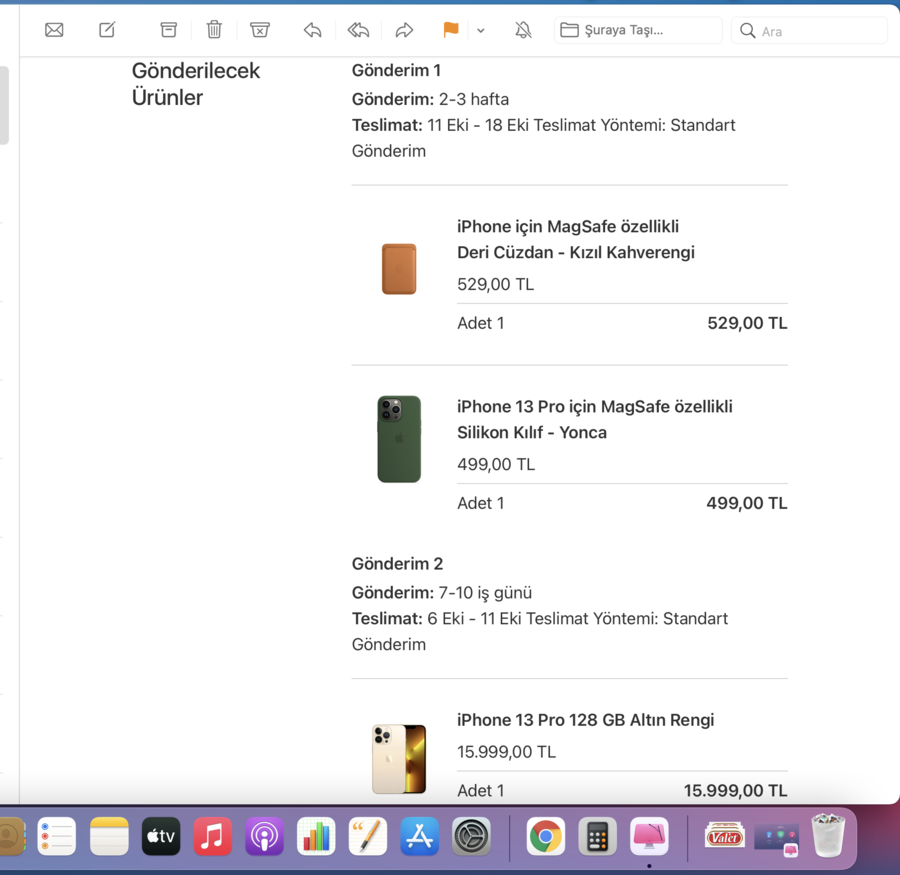The image size is (900, 875).
Task: Flag message with orange flag
Action: click(x=451, y=30)
